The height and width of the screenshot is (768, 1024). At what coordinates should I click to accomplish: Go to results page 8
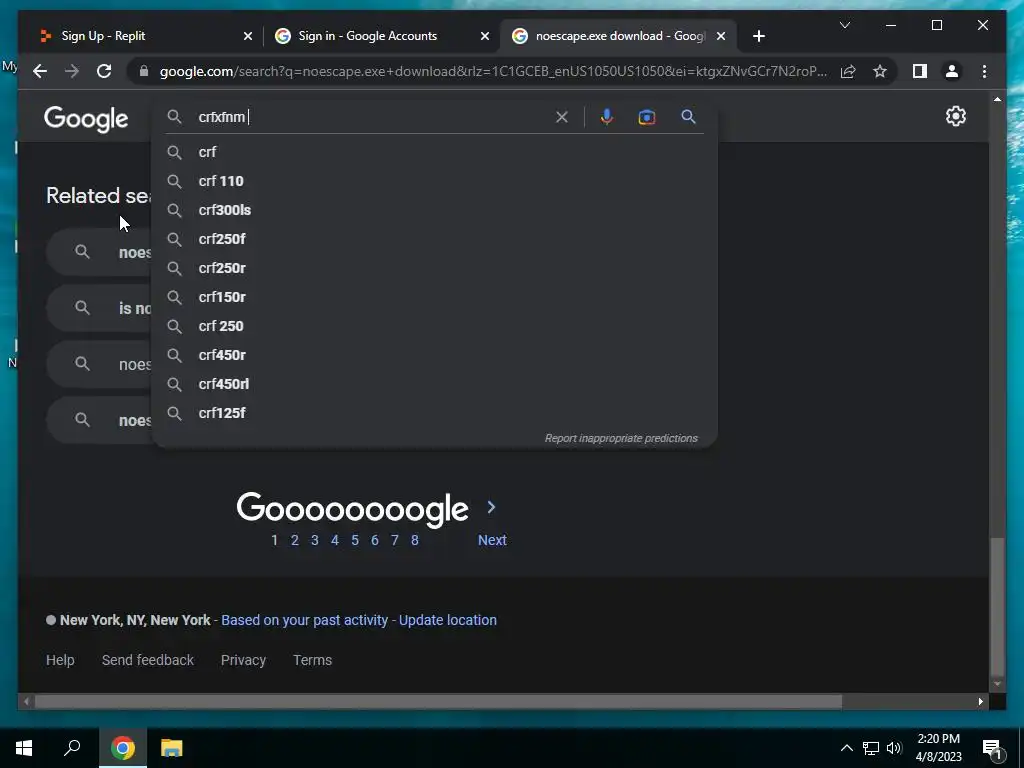click(415, 540)
